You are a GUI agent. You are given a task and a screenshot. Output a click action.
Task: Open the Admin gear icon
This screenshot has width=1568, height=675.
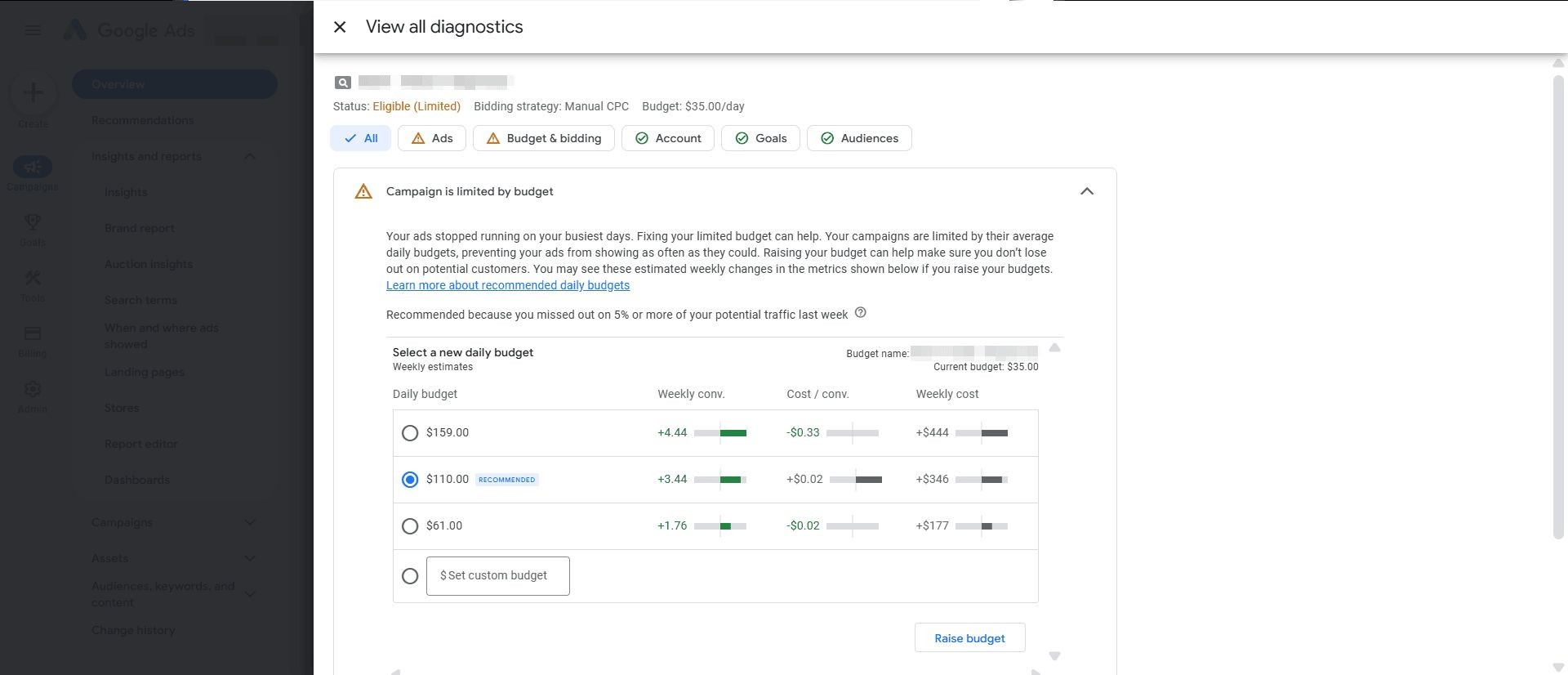33,389
